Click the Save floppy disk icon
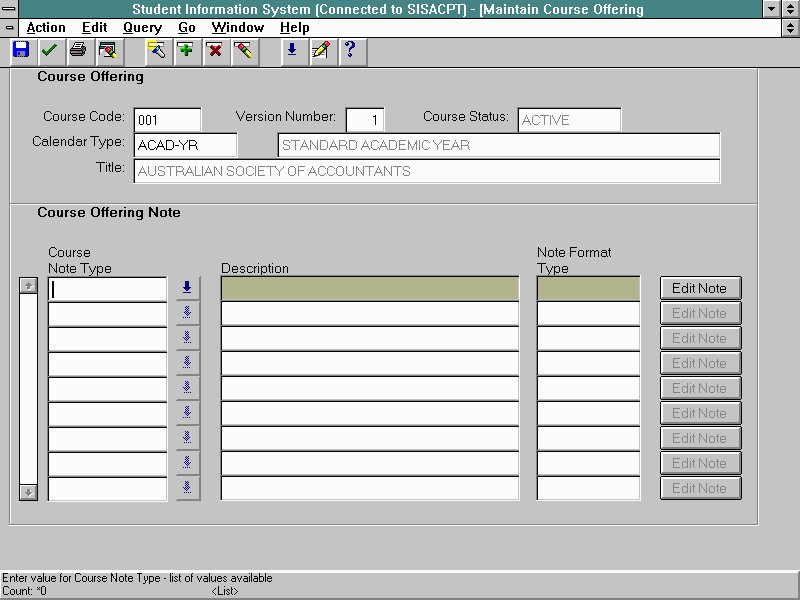The width and height of the screenshot is (800, 600). click(21, 50)
